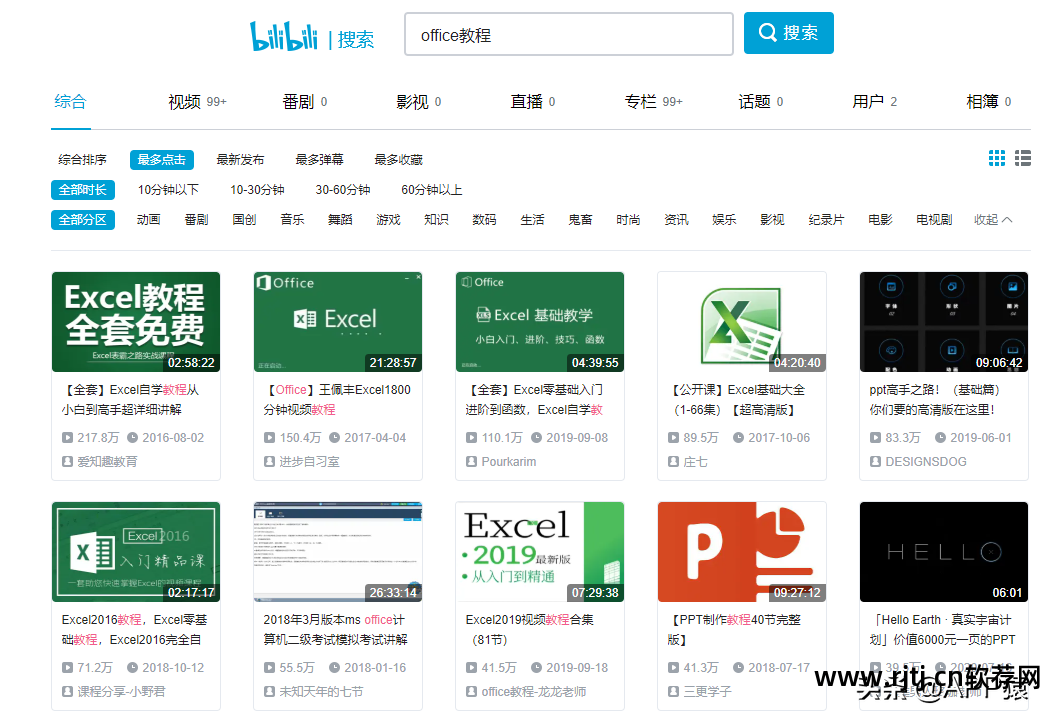This screenshot has width=1050, height=723.
Task: Sort results by 最多弹幕
Action: 319,159
